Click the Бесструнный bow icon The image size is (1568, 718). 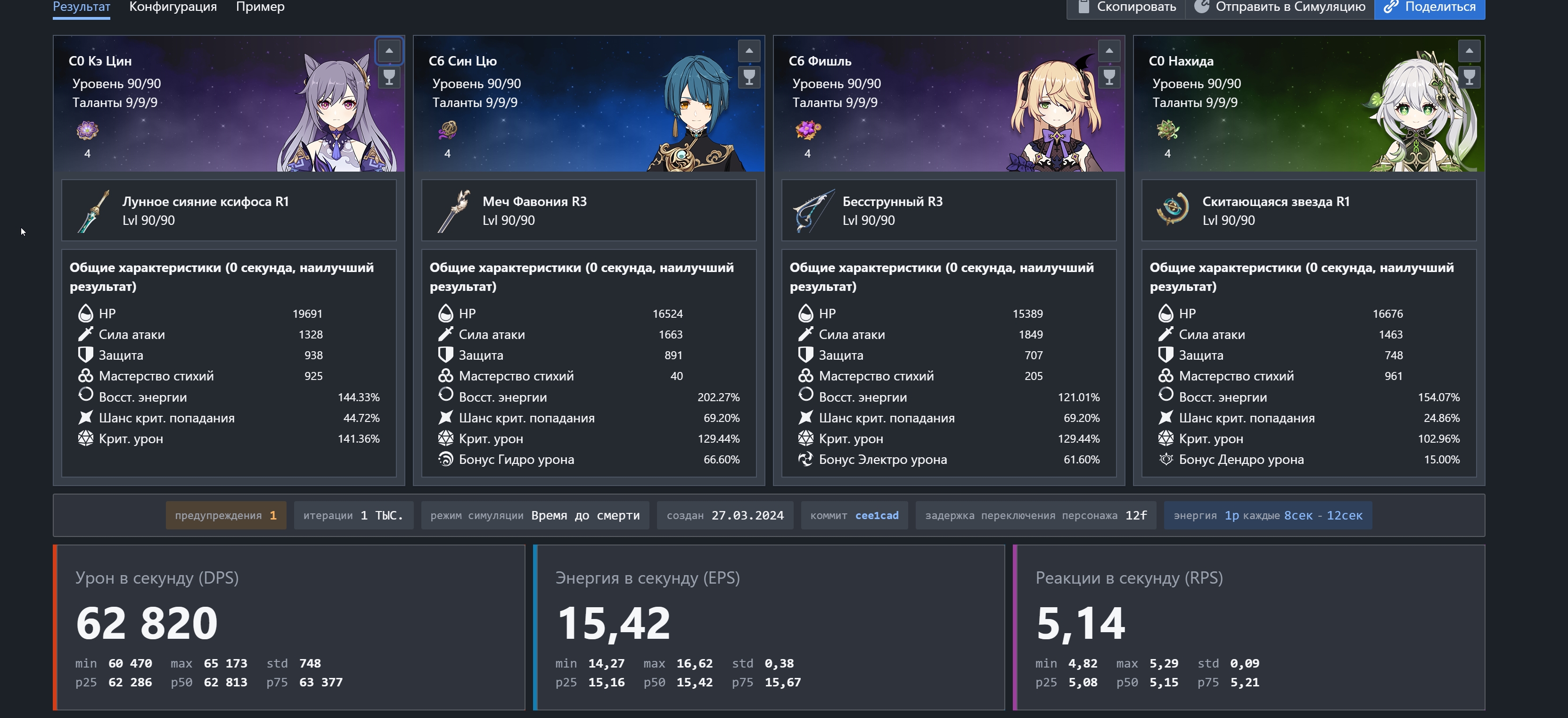[x=813, y=211]
